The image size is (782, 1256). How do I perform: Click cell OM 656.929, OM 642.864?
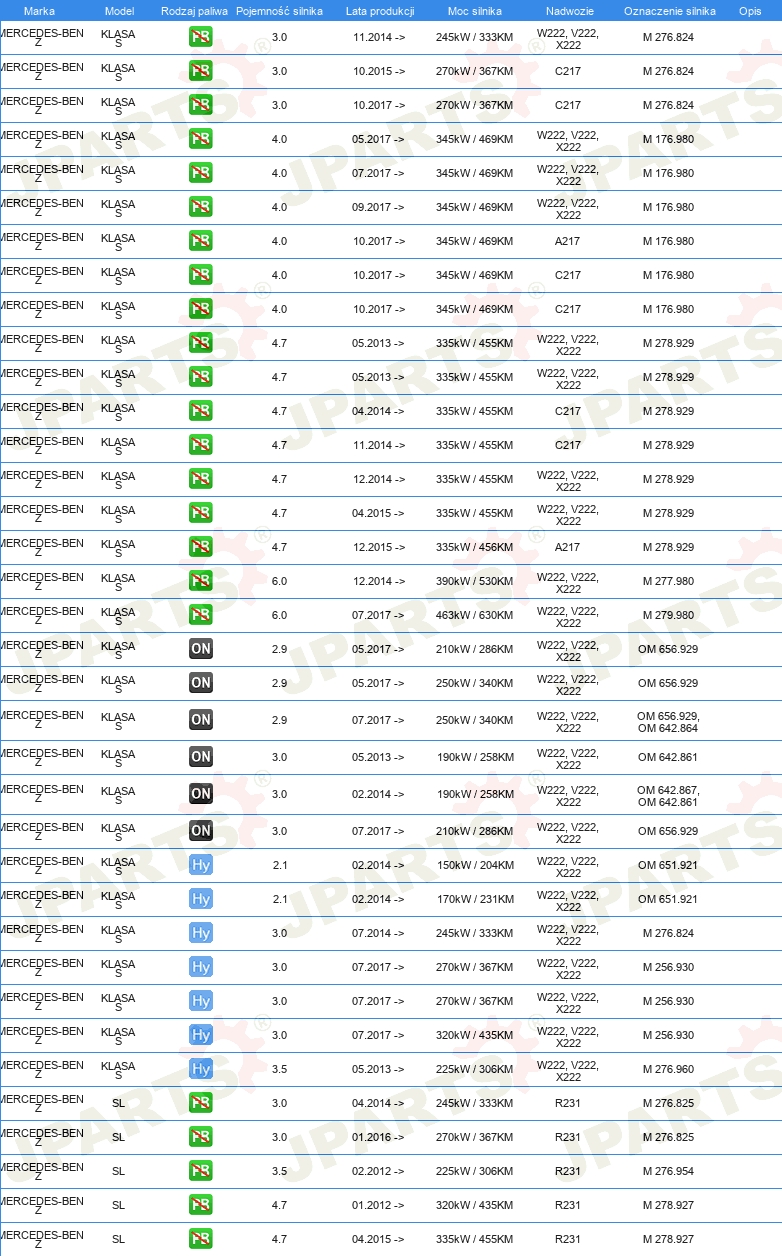pos(668,722)
